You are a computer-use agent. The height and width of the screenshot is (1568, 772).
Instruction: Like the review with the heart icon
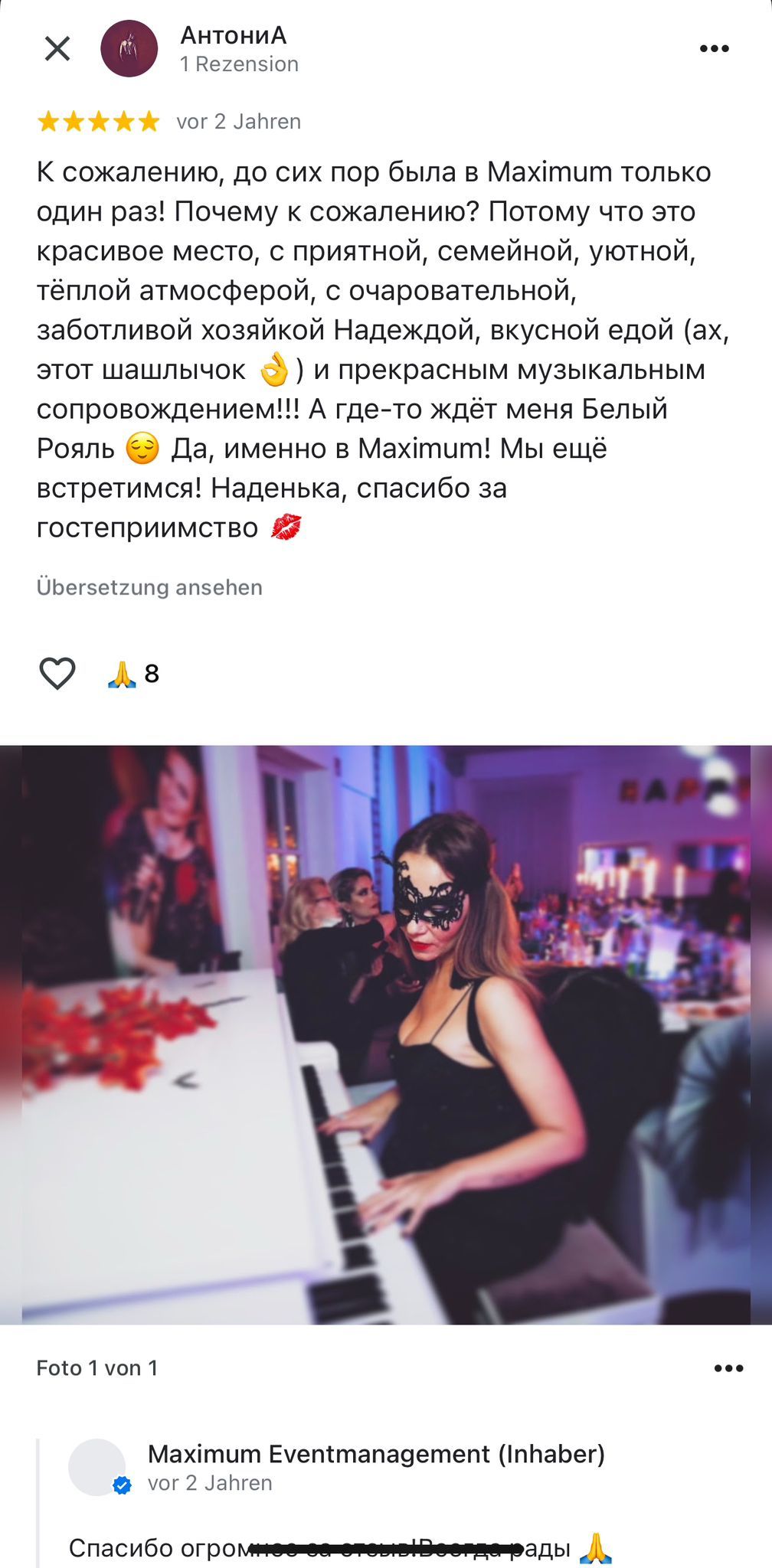[57, 674]
